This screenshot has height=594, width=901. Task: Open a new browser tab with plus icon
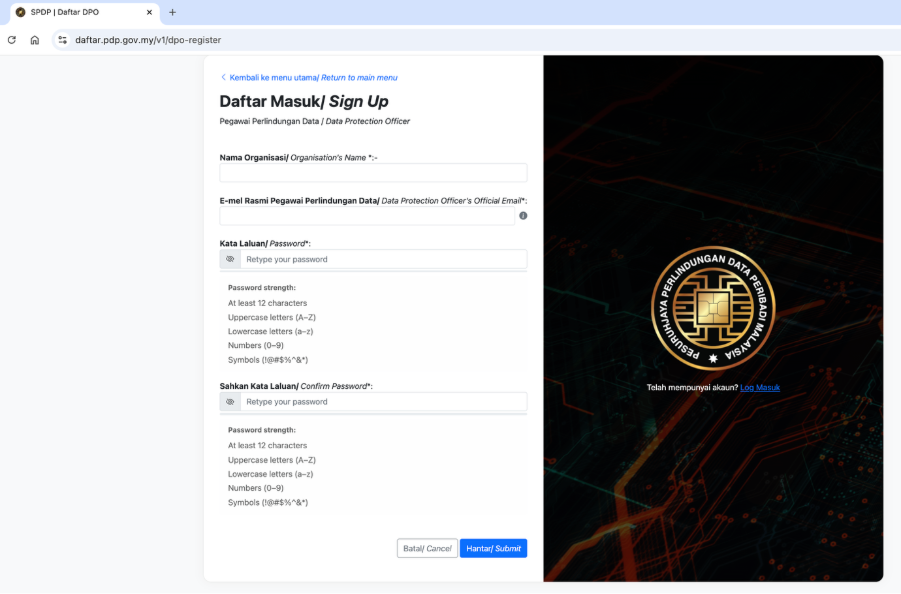[172, 12]
